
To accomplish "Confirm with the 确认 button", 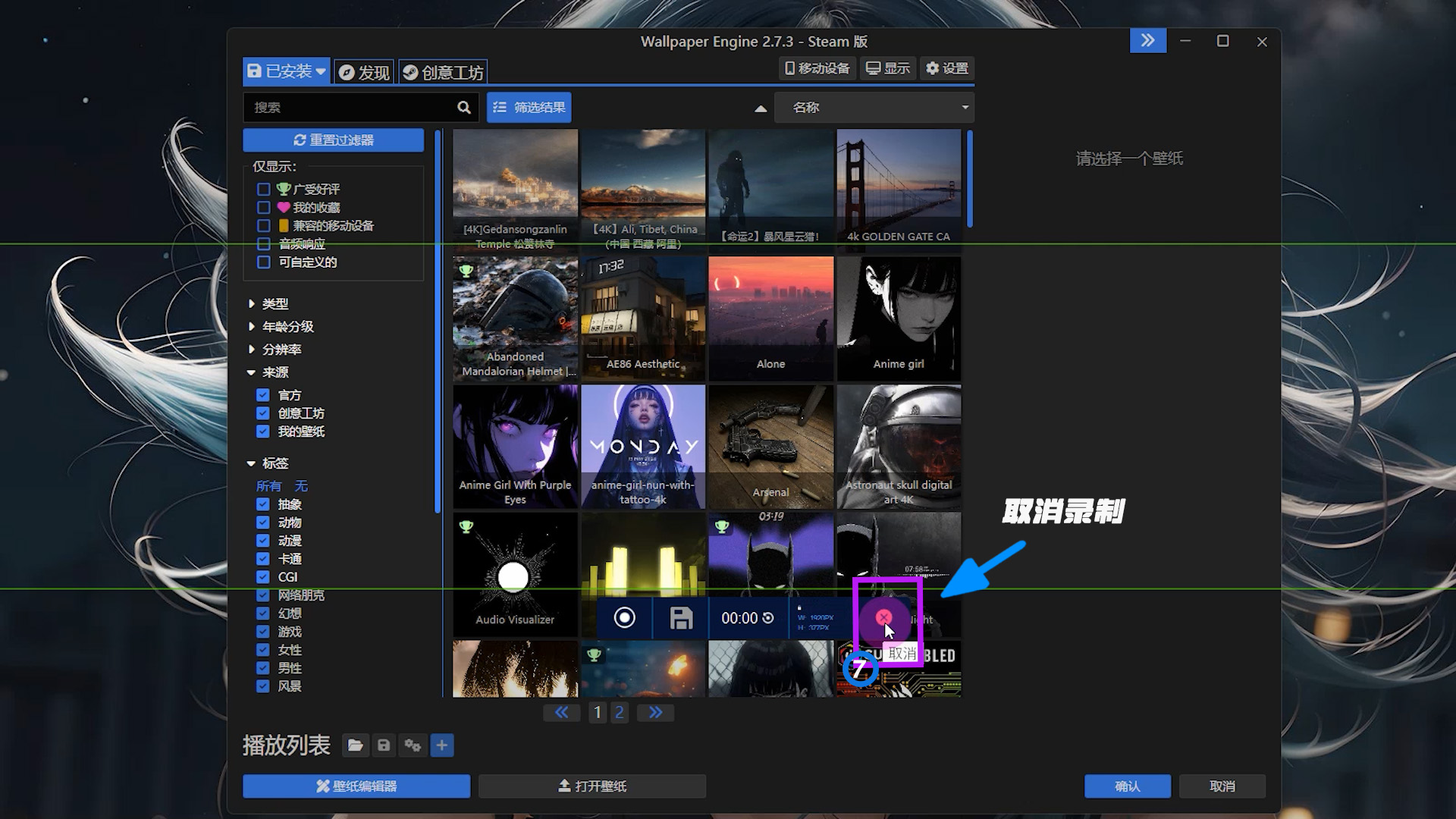I will click(1128, 786).
